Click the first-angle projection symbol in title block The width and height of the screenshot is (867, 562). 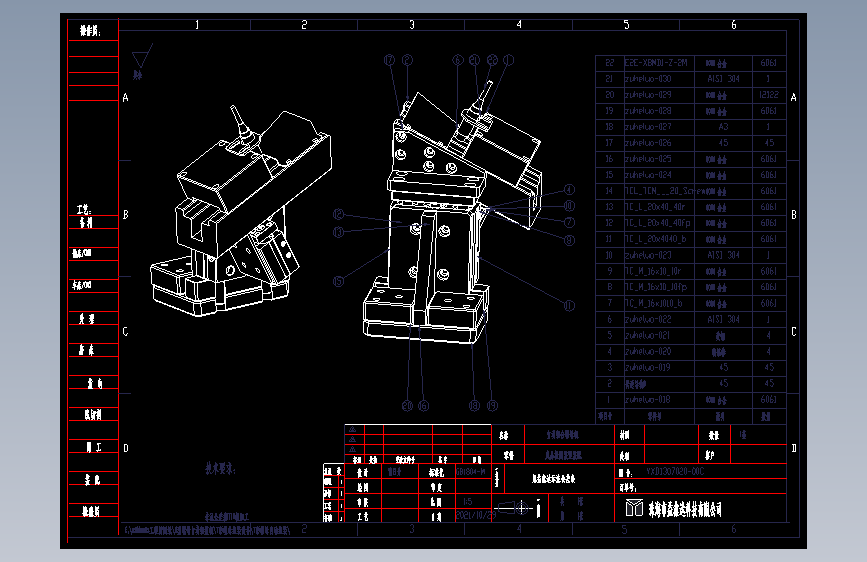pyautogui.click(x=514, y=507)
